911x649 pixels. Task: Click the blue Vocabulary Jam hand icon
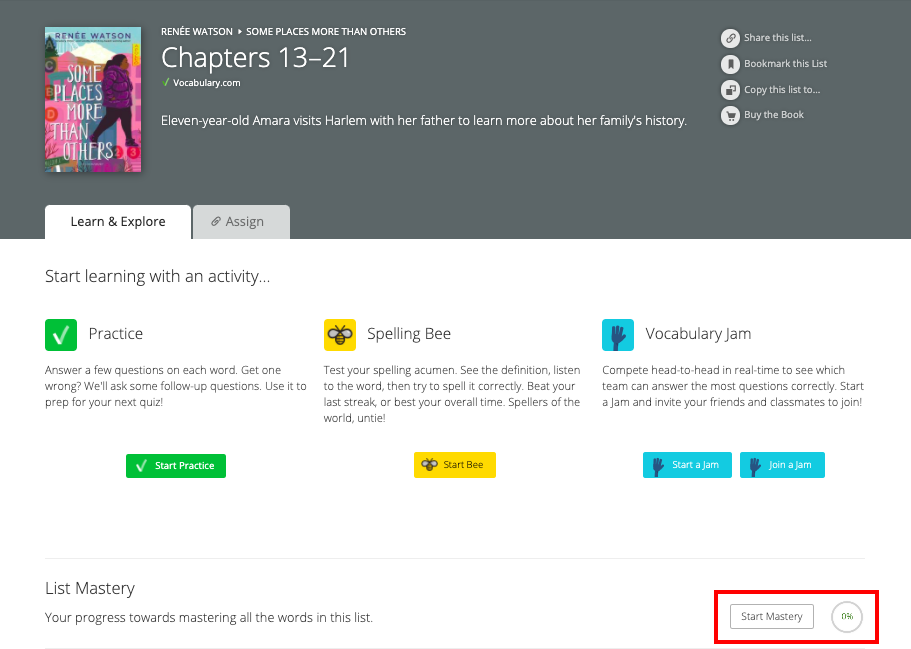tap(618, 334)
